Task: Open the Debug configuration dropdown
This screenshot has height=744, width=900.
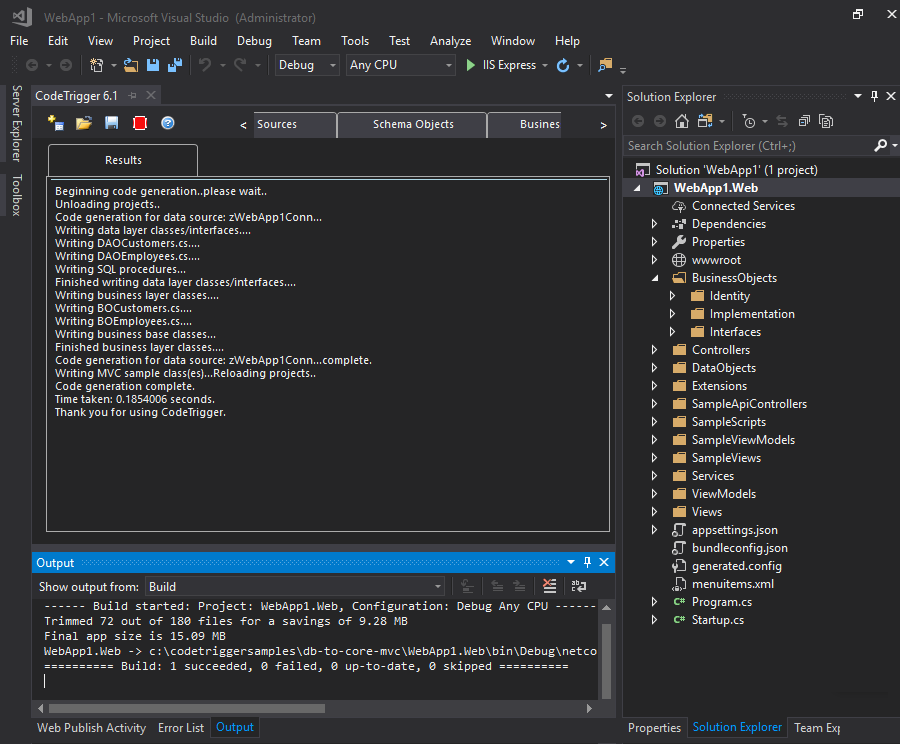Action: (307, 65)
